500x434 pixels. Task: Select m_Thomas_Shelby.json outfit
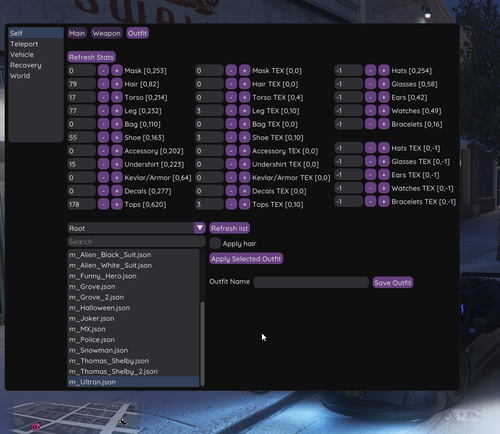(133, 361)
